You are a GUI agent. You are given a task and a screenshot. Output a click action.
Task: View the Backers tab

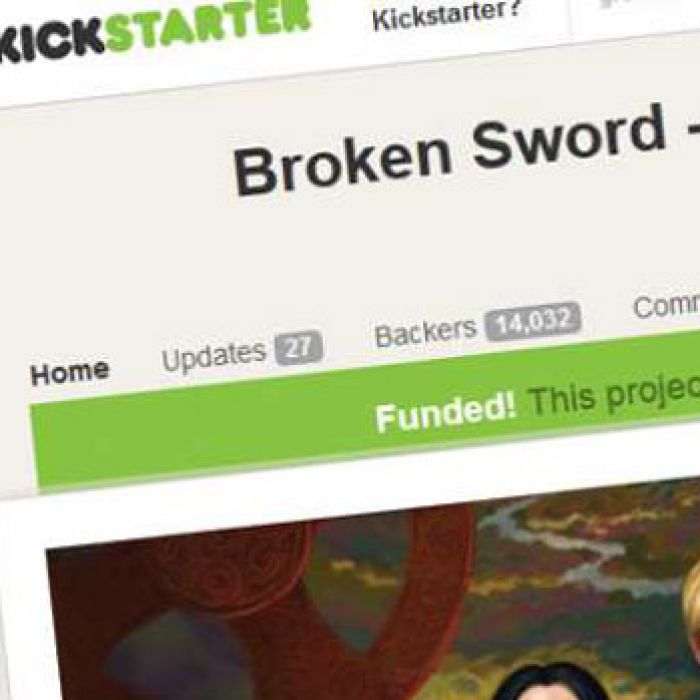pos(425,331)
